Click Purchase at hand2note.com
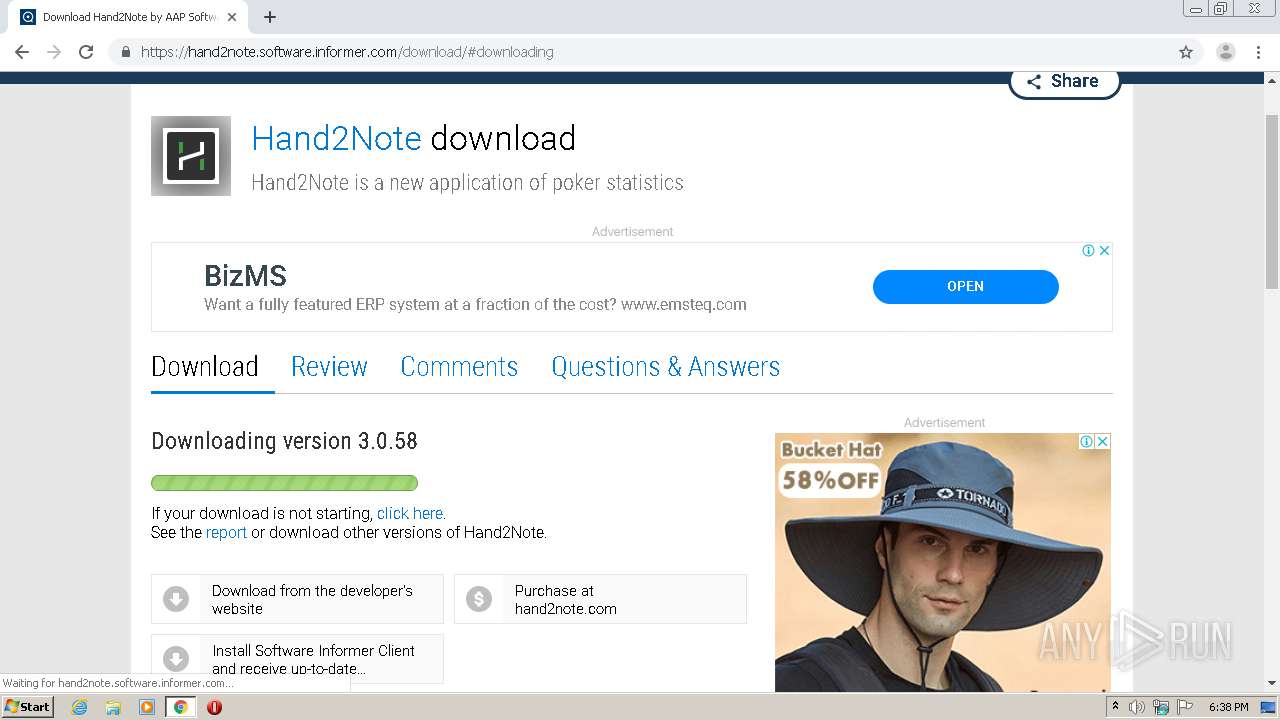Viewport: 1280px width, 720px height. (600, 599)
